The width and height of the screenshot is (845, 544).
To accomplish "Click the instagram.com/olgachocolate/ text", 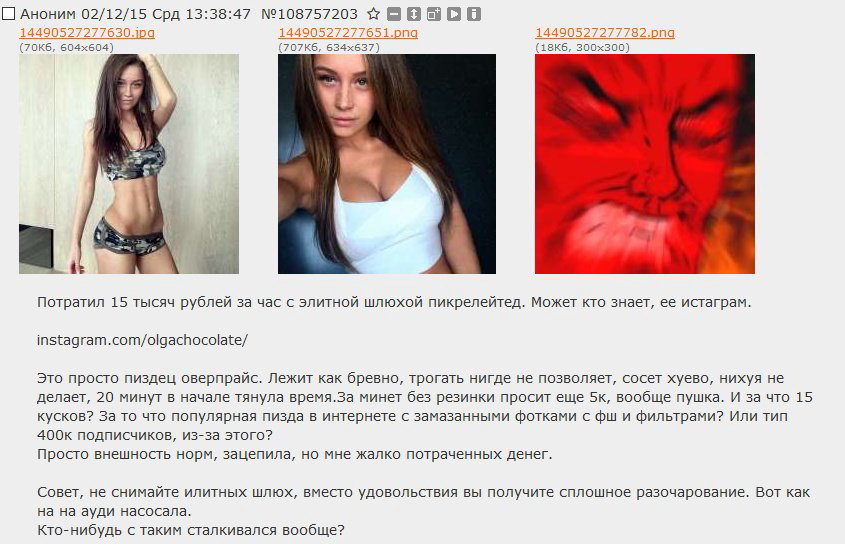I will click(x=142, y=340).
